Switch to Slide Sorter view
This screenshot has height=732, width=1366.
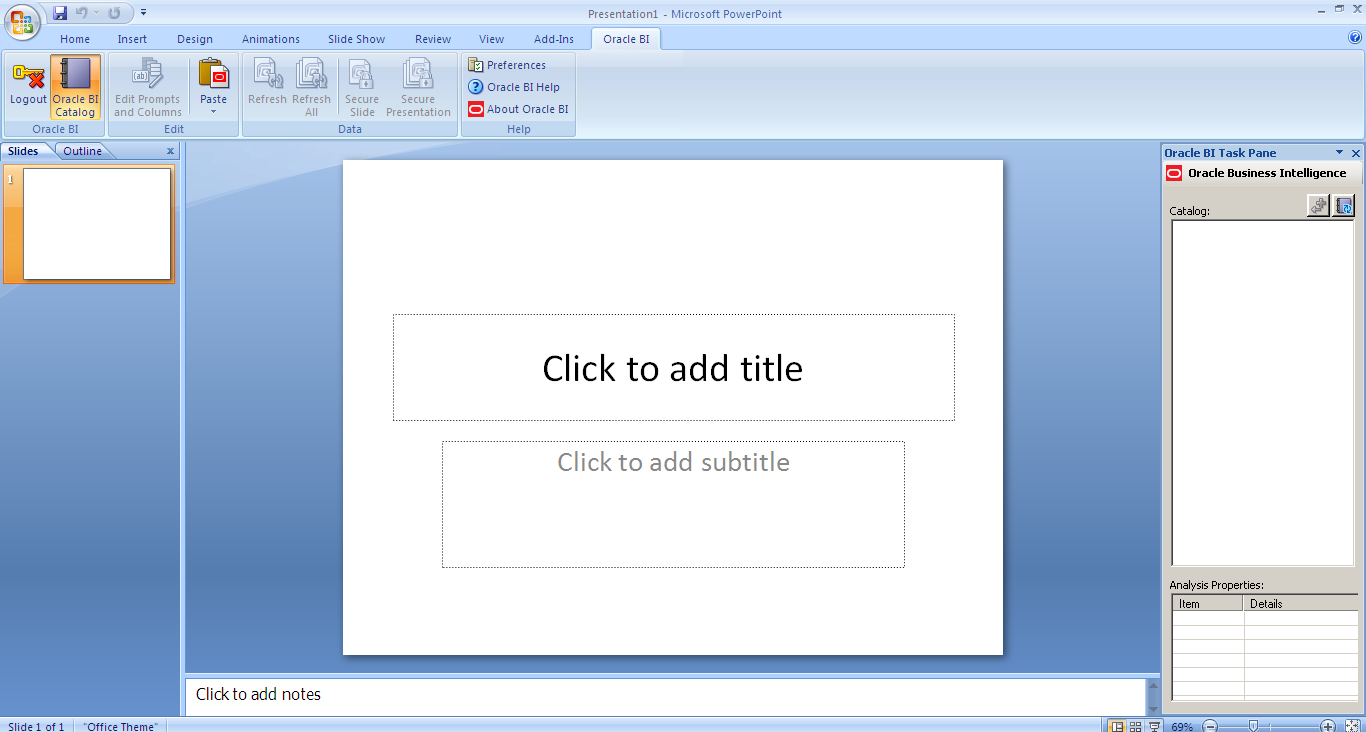point(1136,726)
